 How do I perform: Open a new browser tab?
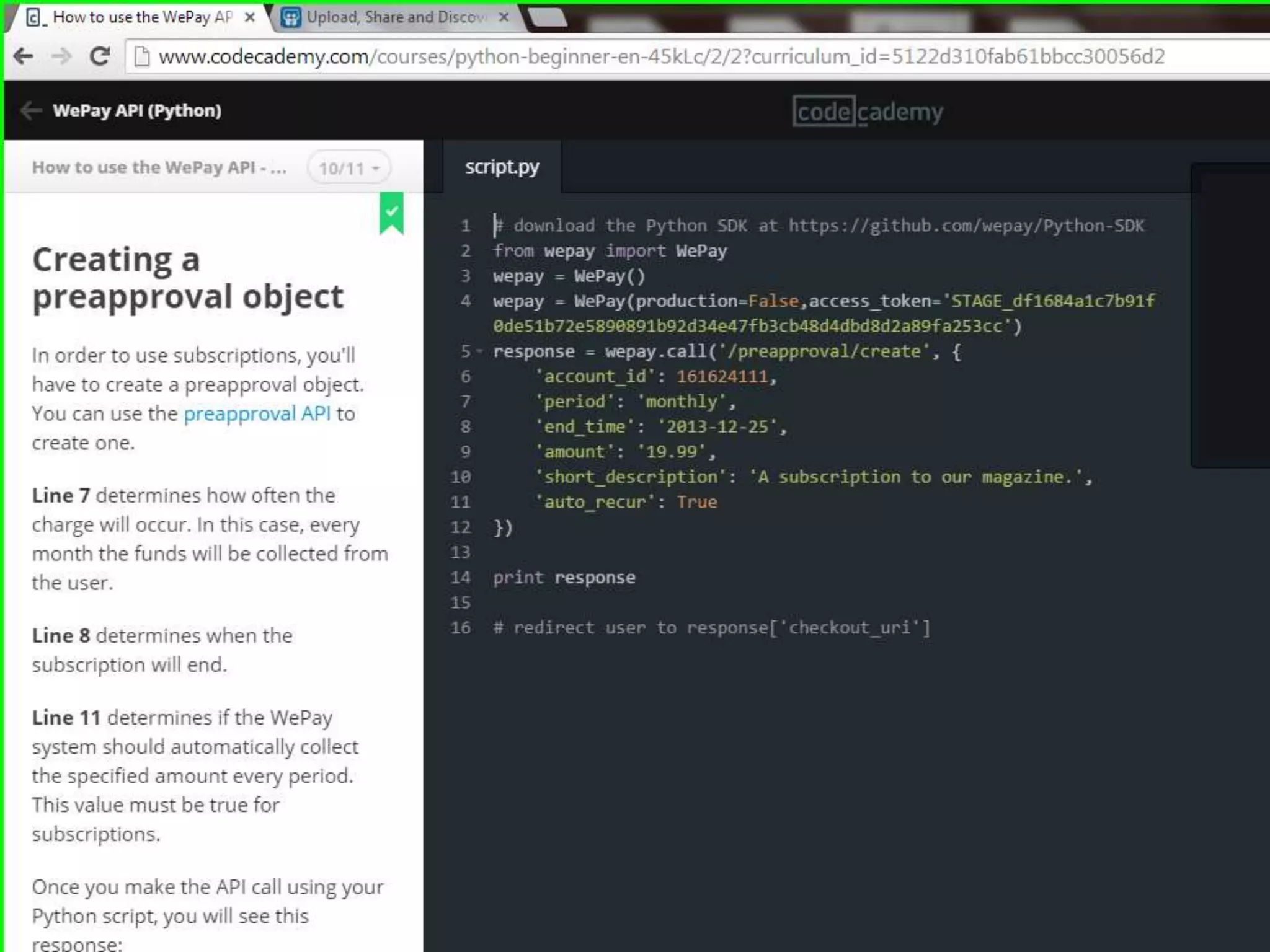[x=547, y=17]
